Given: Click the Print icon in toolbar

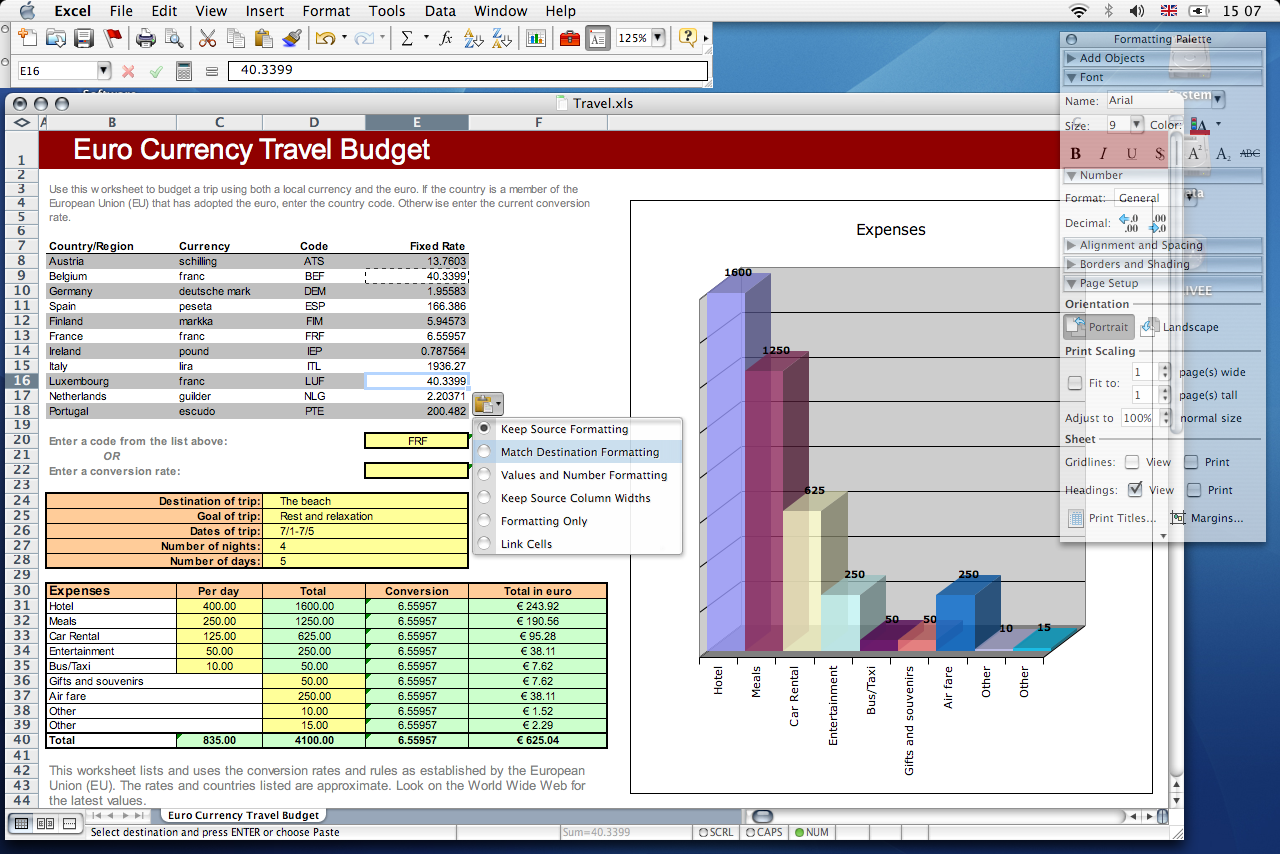Looking at the screenshot, I should tap(146, 38).
